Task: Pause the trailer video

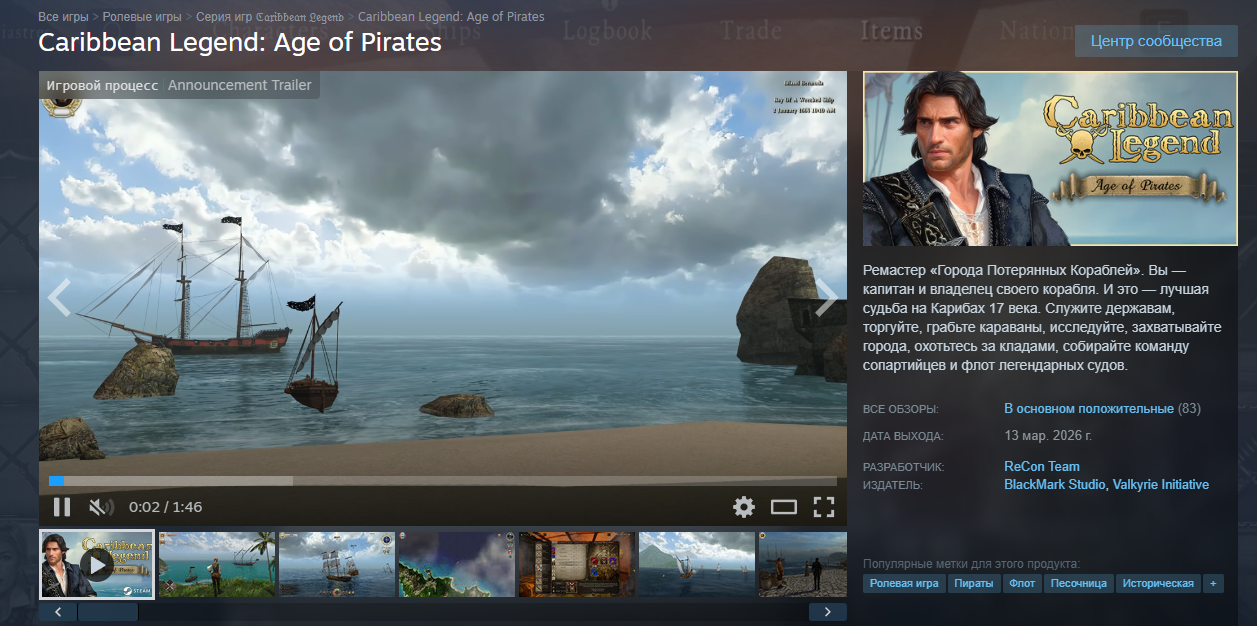Action: pyautogui.click(x=61, y=507)
